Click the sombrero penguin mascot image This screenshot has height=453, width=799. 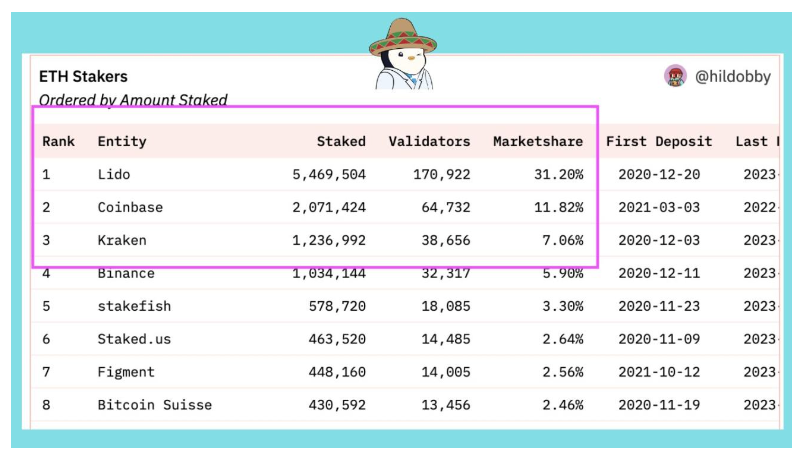tap(403, 54)
